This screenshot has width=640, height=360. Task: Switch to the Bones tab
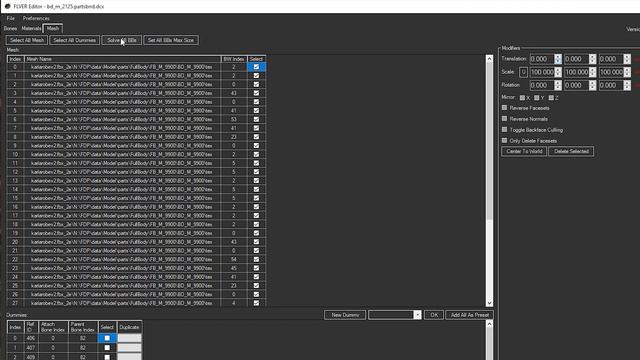point(10,29)
